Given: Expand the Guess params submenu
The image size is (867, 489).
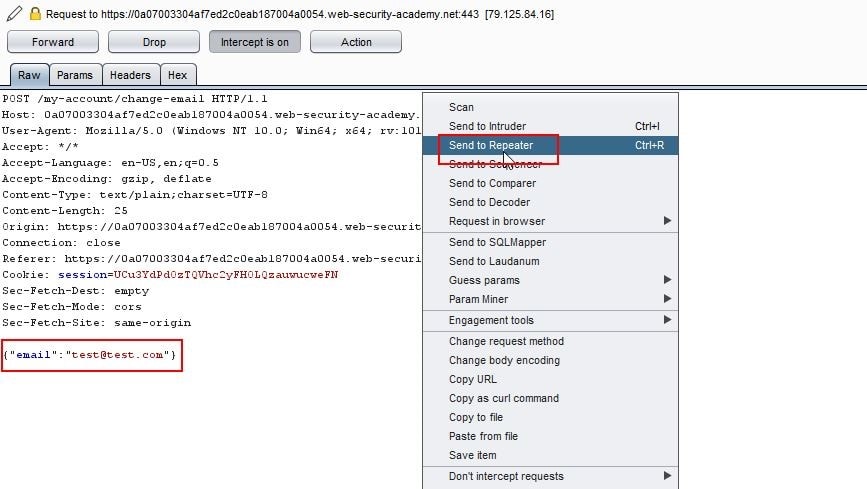Looking at the screenshot, I should pos(484,280).
